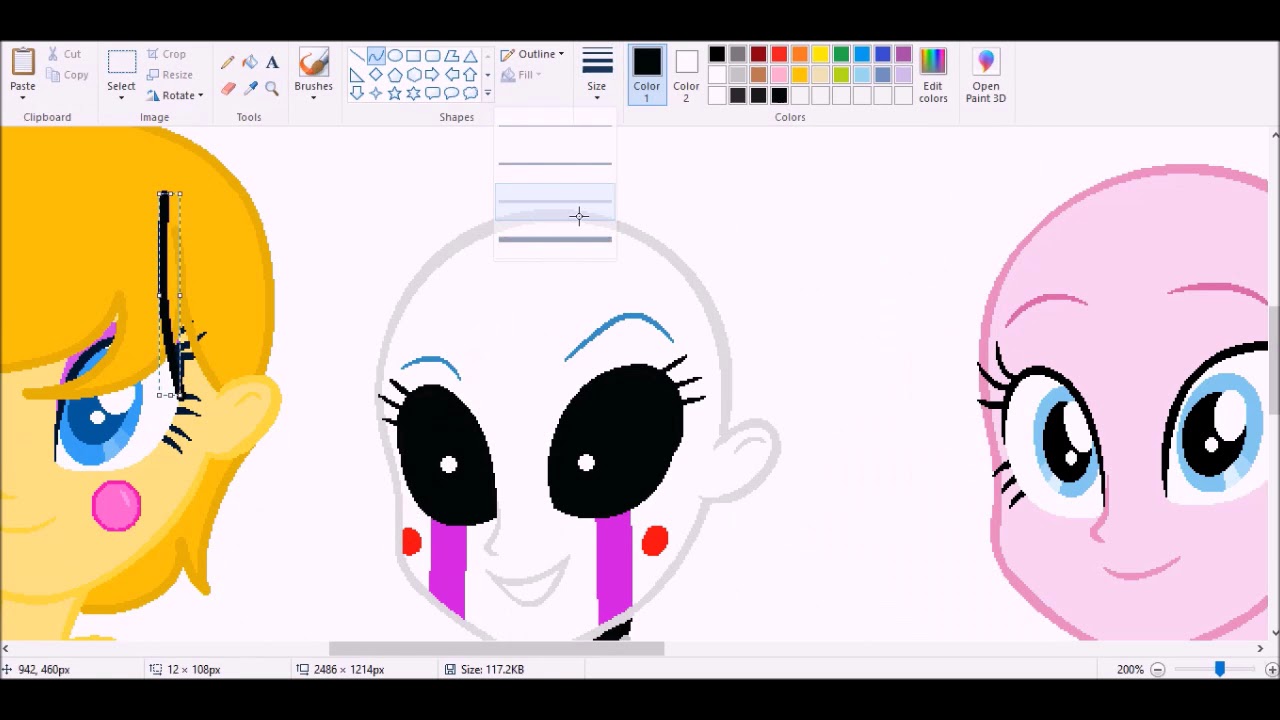1280x720 pixels.
Task: Select the Color picker eyedropper tool
Action: click(x=250, y=89)
